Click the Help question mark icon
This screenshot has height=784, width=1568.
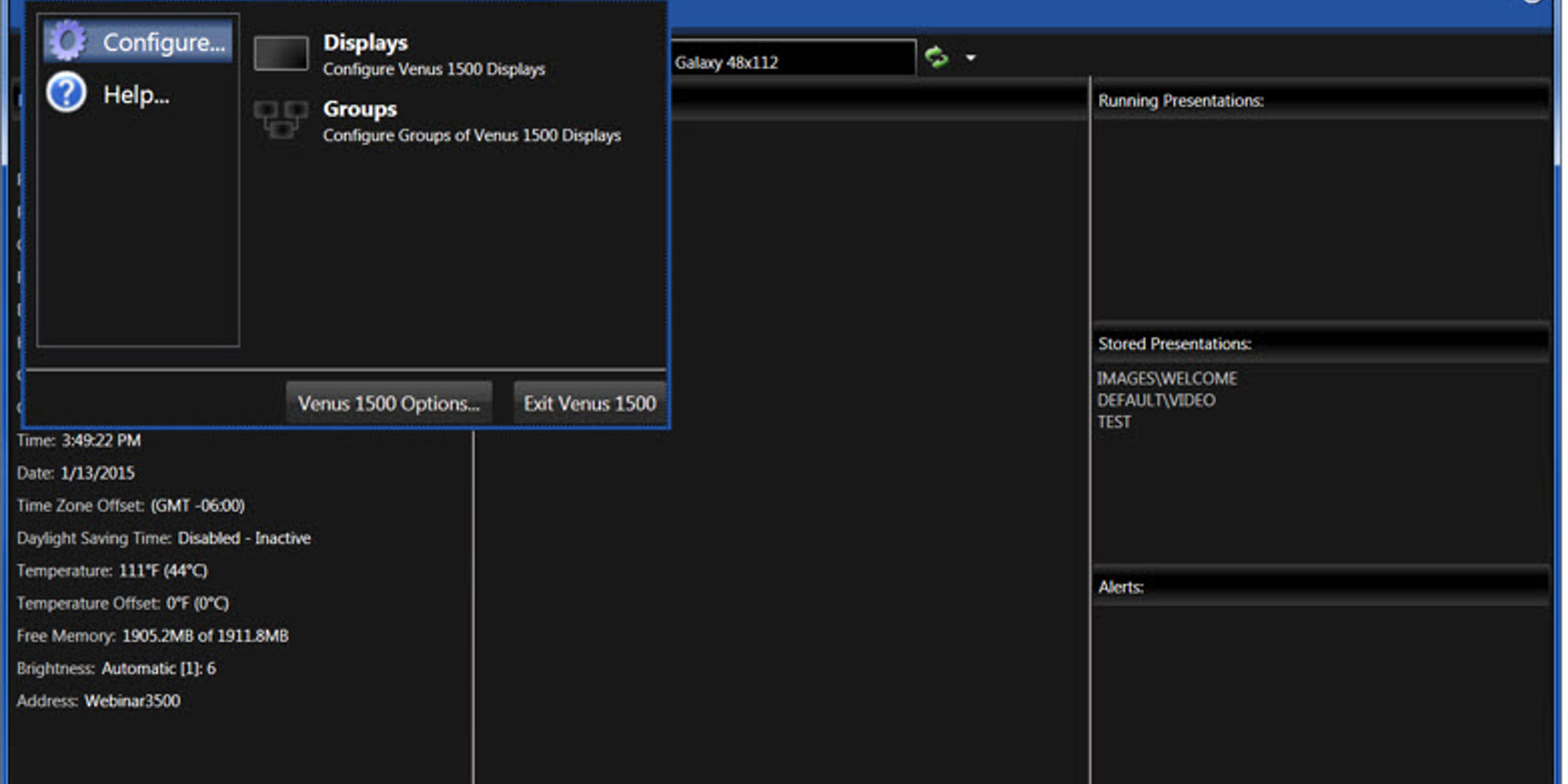coord(66,93)
